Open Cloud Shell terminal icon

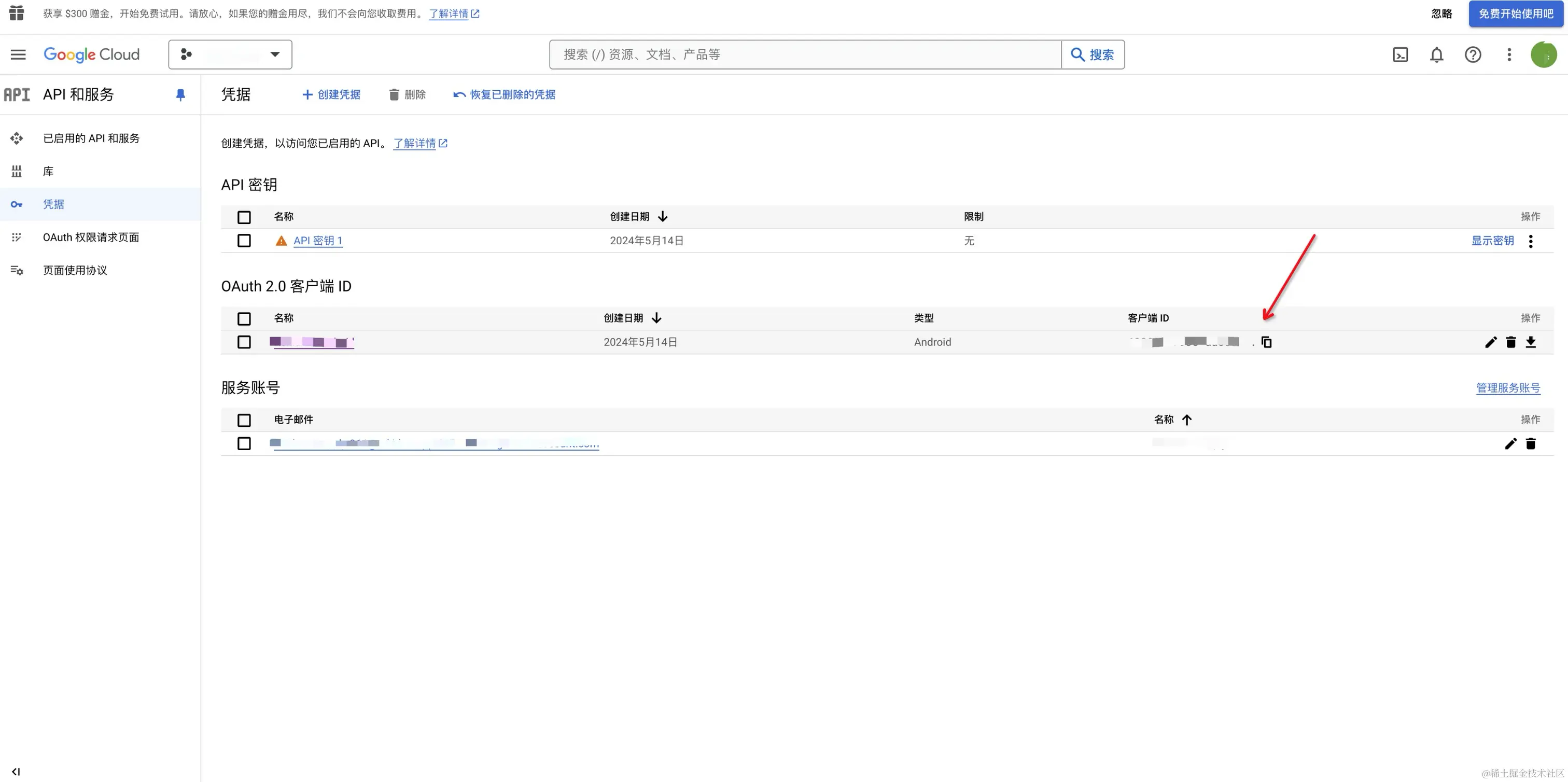[x=1400, y=55]
